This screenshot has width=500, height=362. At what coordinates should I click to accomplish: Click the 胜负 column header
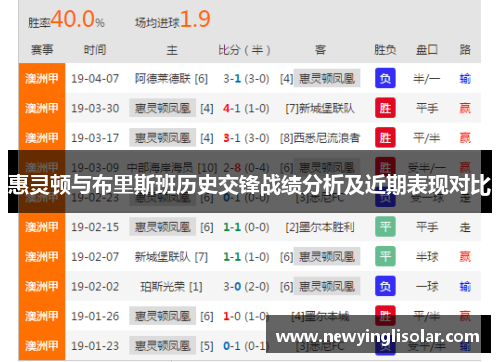(385, 50)
